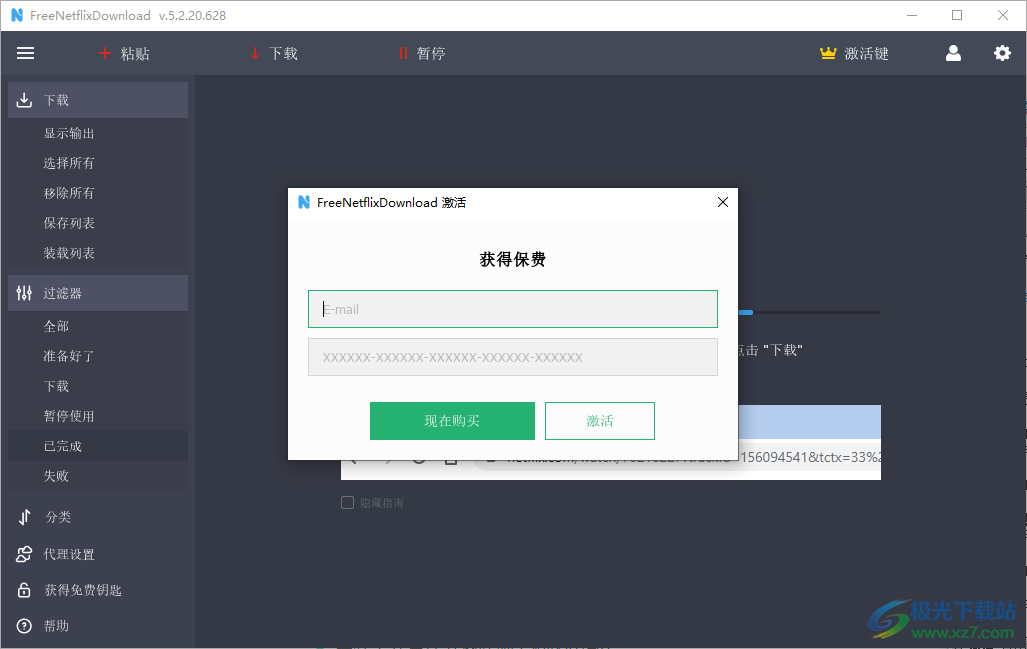Click the red pause bars icon
This screenshot has height=649, width=1027.
point(403,53)
